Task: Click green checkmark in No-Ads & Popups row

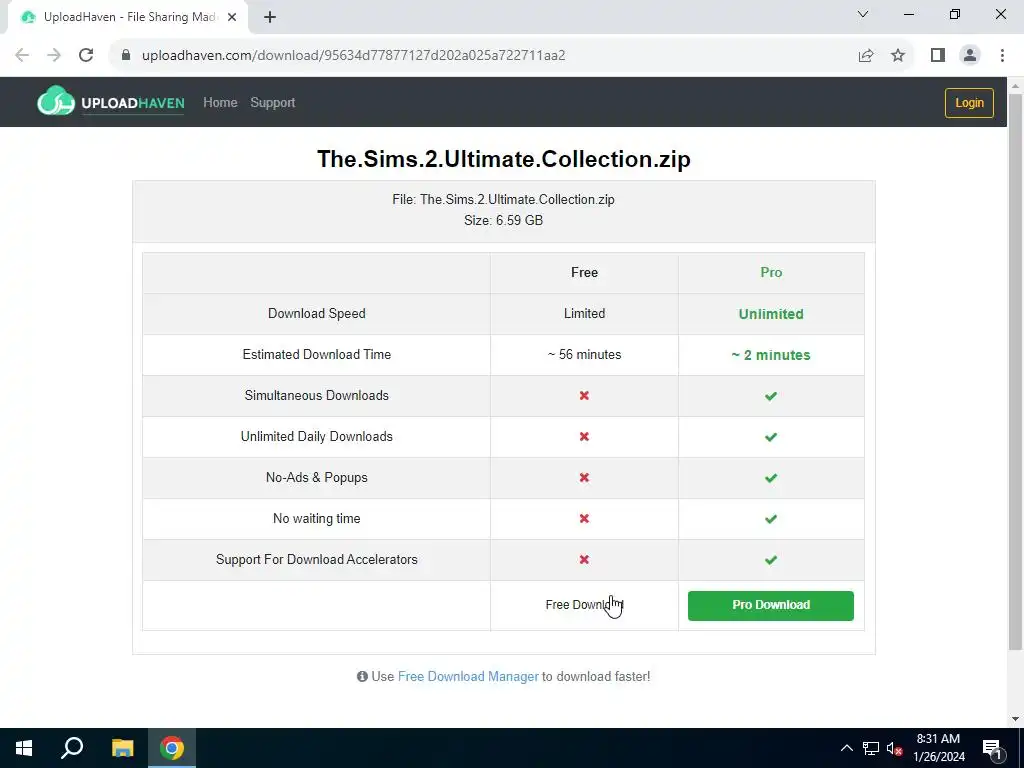Action: coord(771,478)
